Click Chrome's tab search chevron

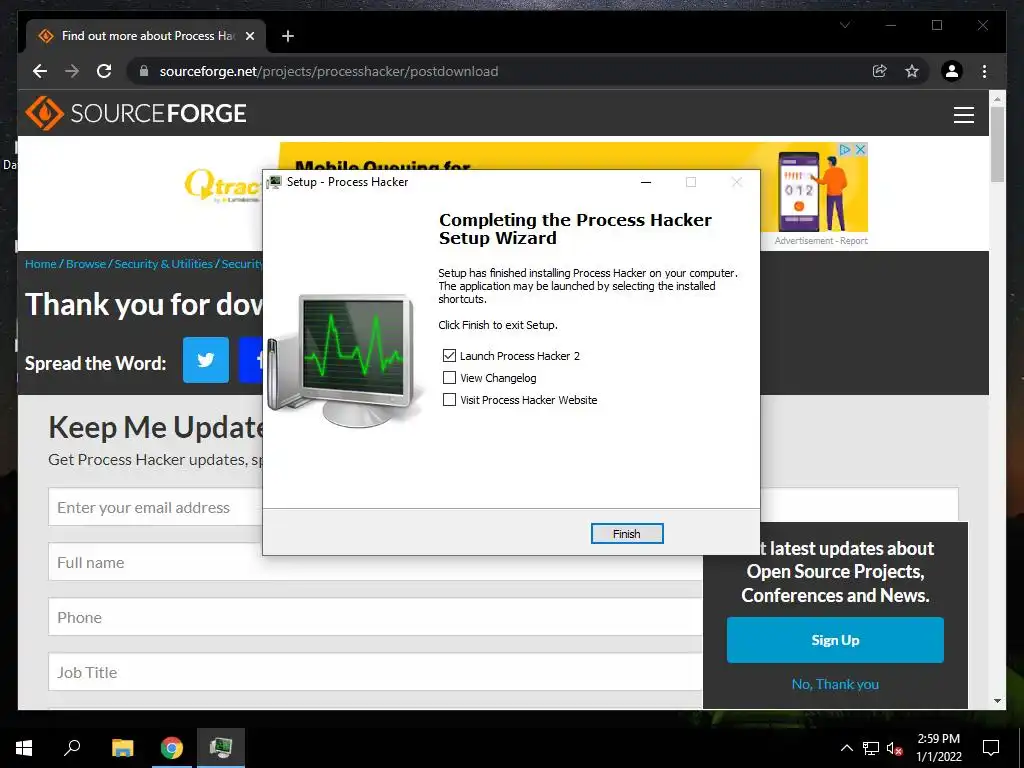pos(844,25)
